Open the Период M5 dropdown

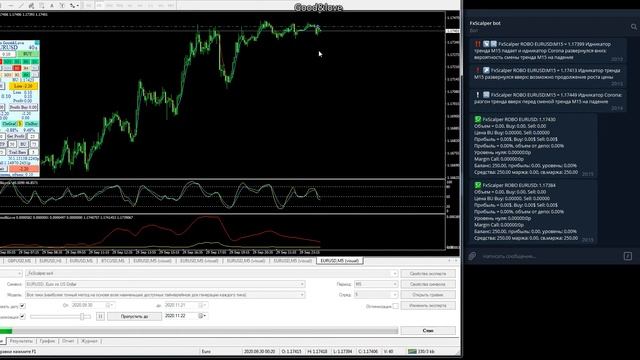pyautogui.click(x=376, y=284)
